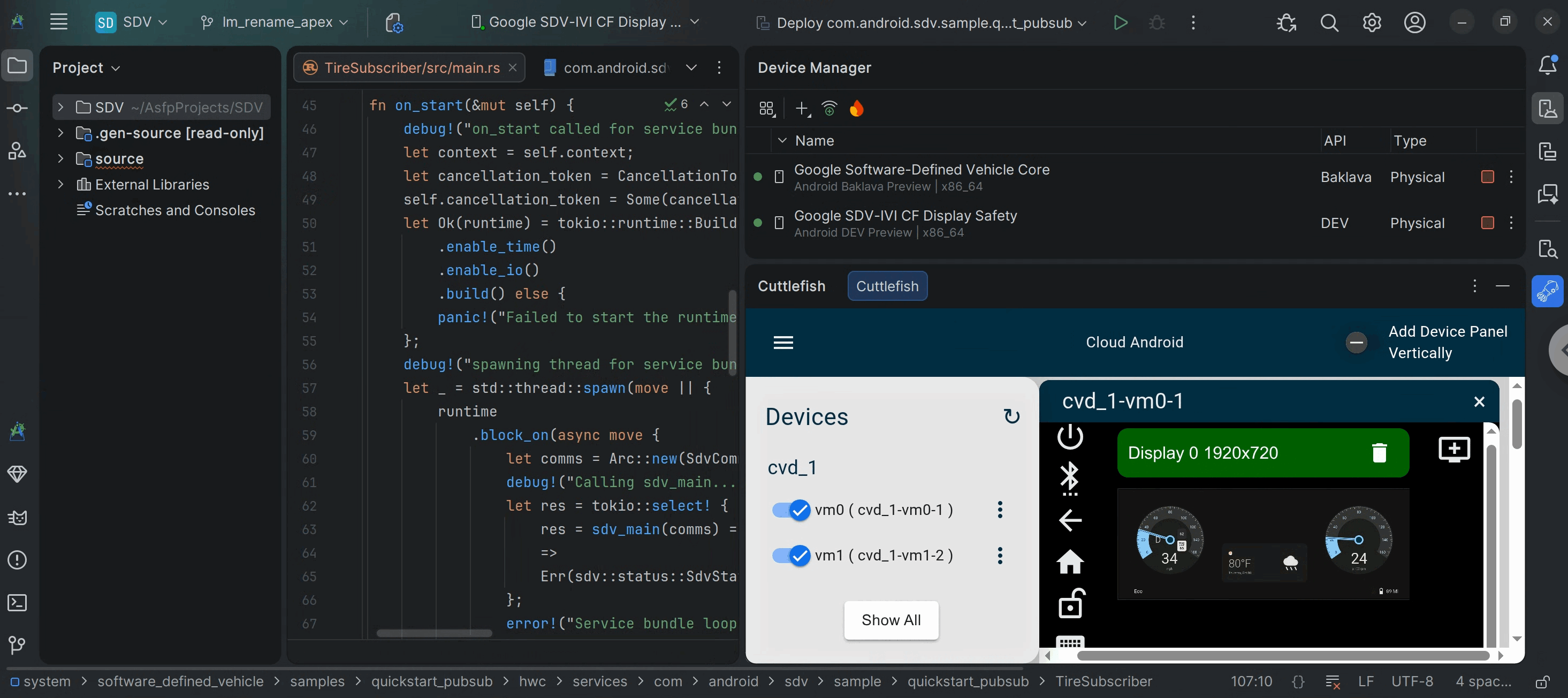
Task: Click the power icon in device panel
Action: pos(1070,437)
